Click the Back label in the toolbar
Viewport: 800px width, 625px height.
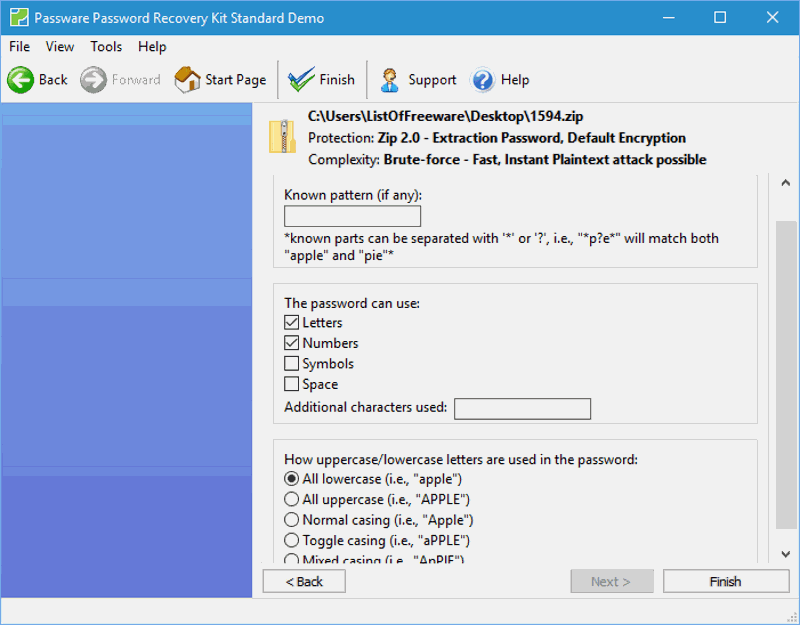(x=53, y=80)
